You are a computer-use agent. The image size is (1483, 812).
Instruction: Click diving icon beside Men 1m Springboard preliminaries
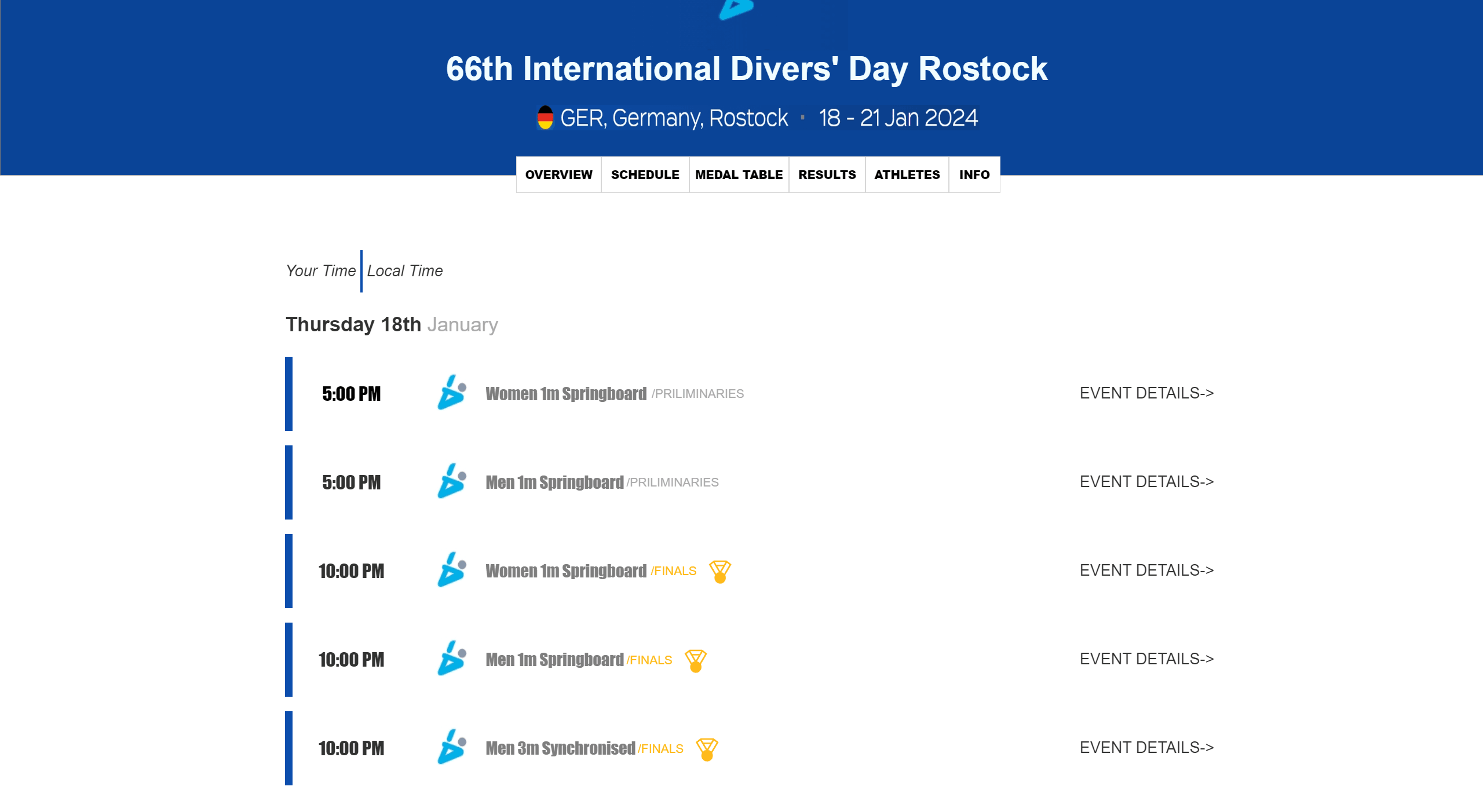(x=452, y=482)
